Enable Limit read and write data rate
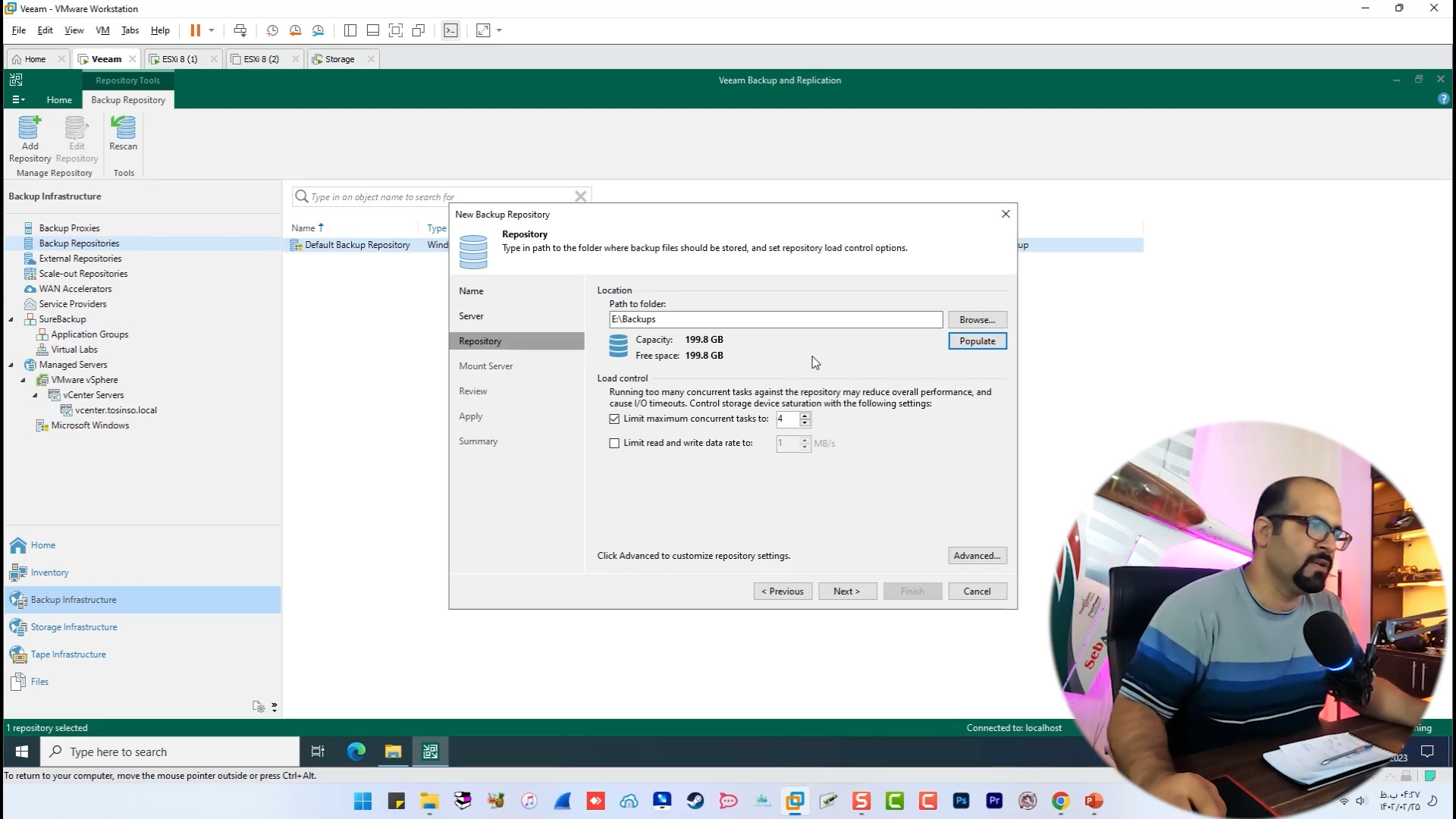 [x=614, y=443]
